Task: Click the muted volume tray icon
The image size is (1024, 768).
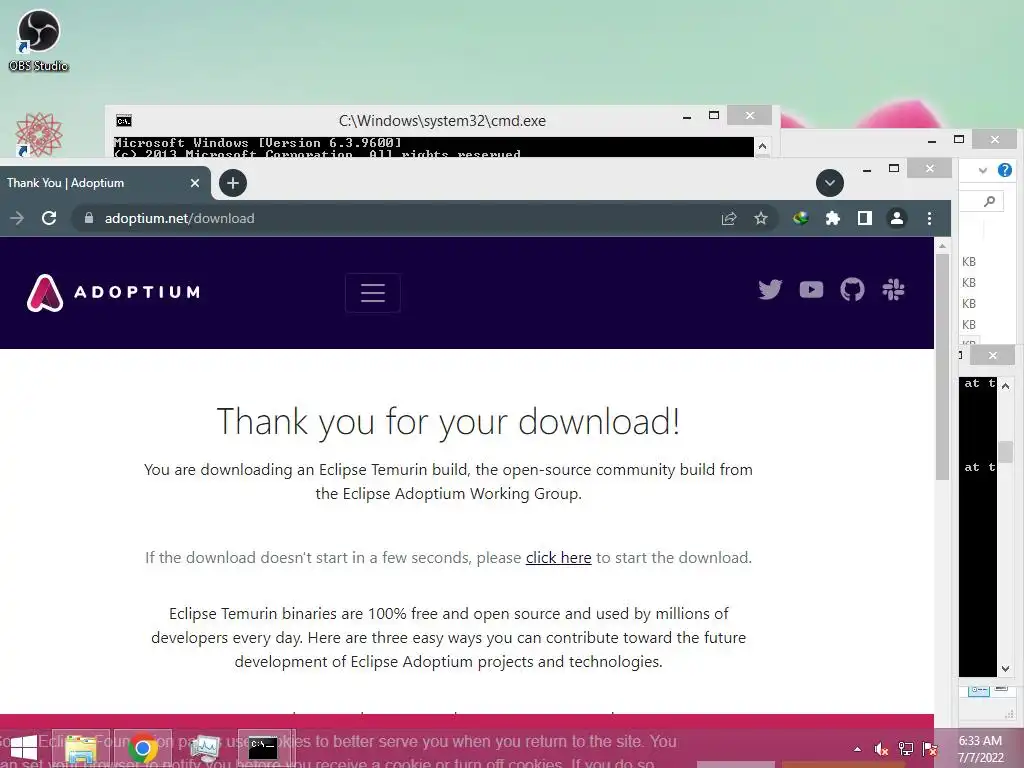Action: pyautogui.click(x=882, y=749)
